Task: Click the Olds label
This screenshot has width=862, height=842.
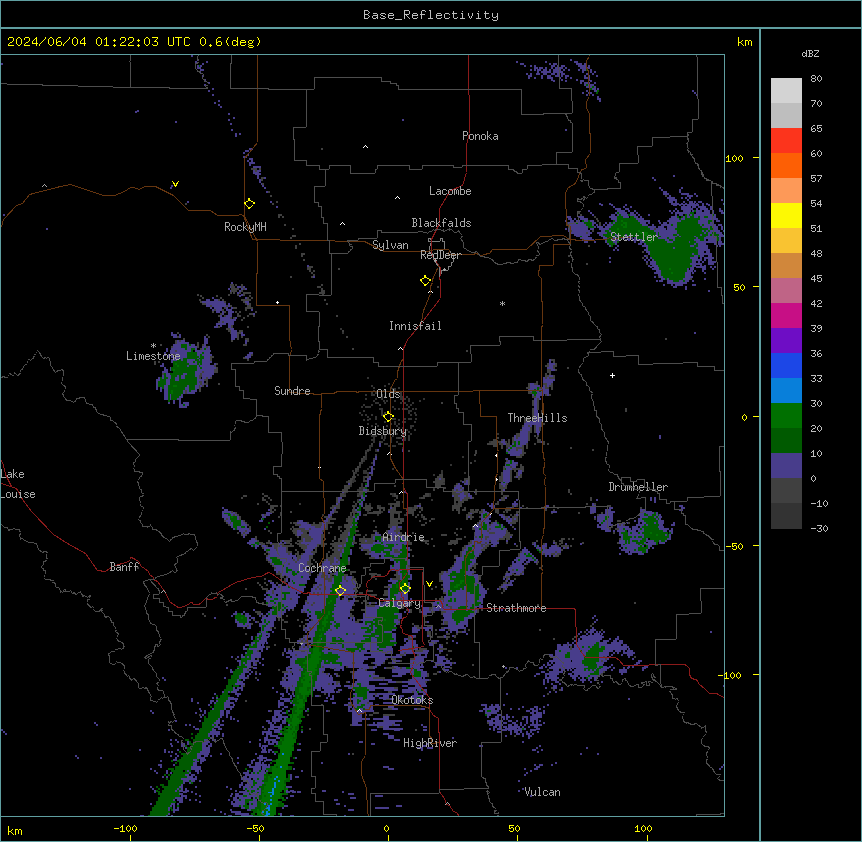Action: tap(388, 394)
